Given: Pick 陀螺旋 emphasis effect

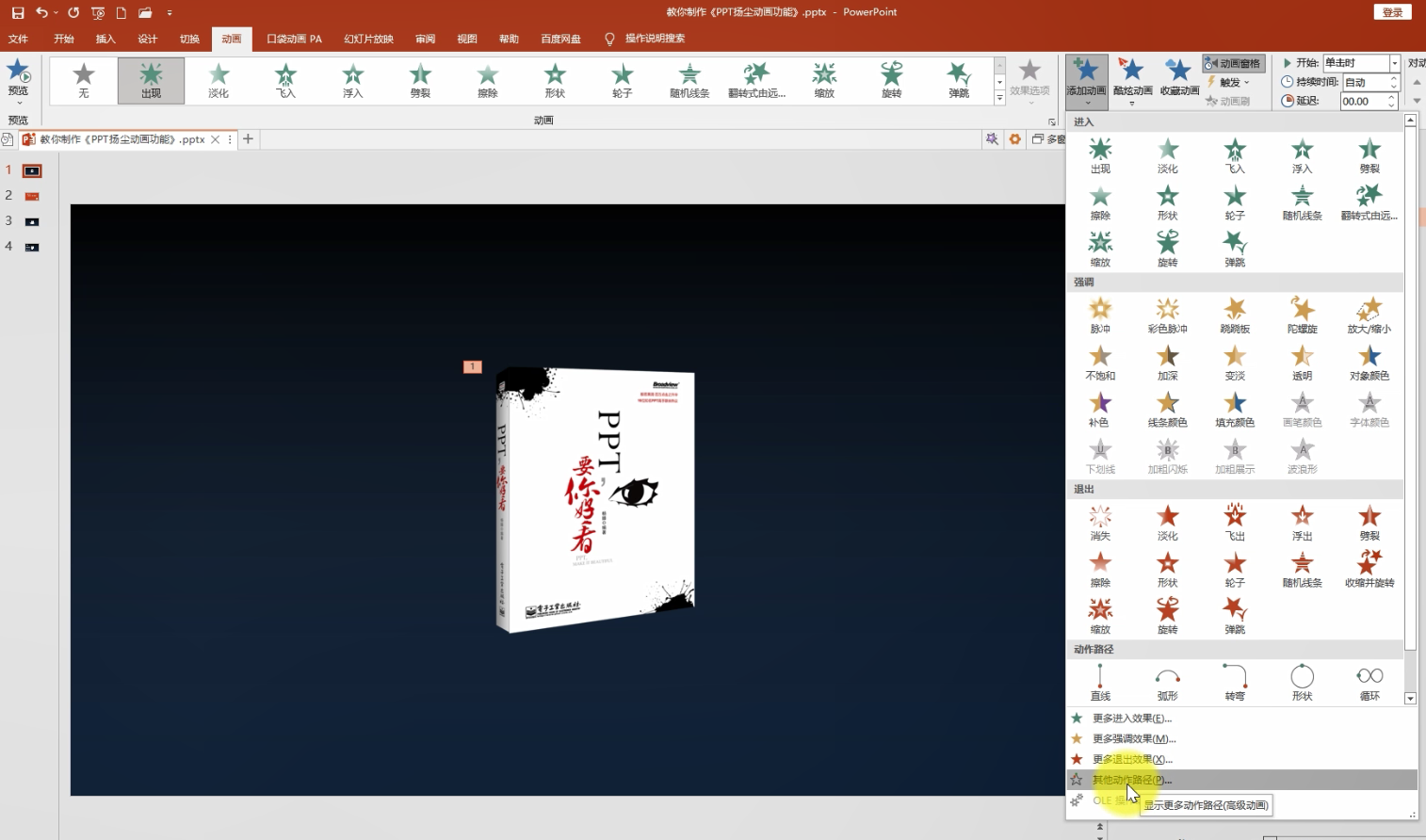Looking at the screenshot, I should pos(1302,316).
